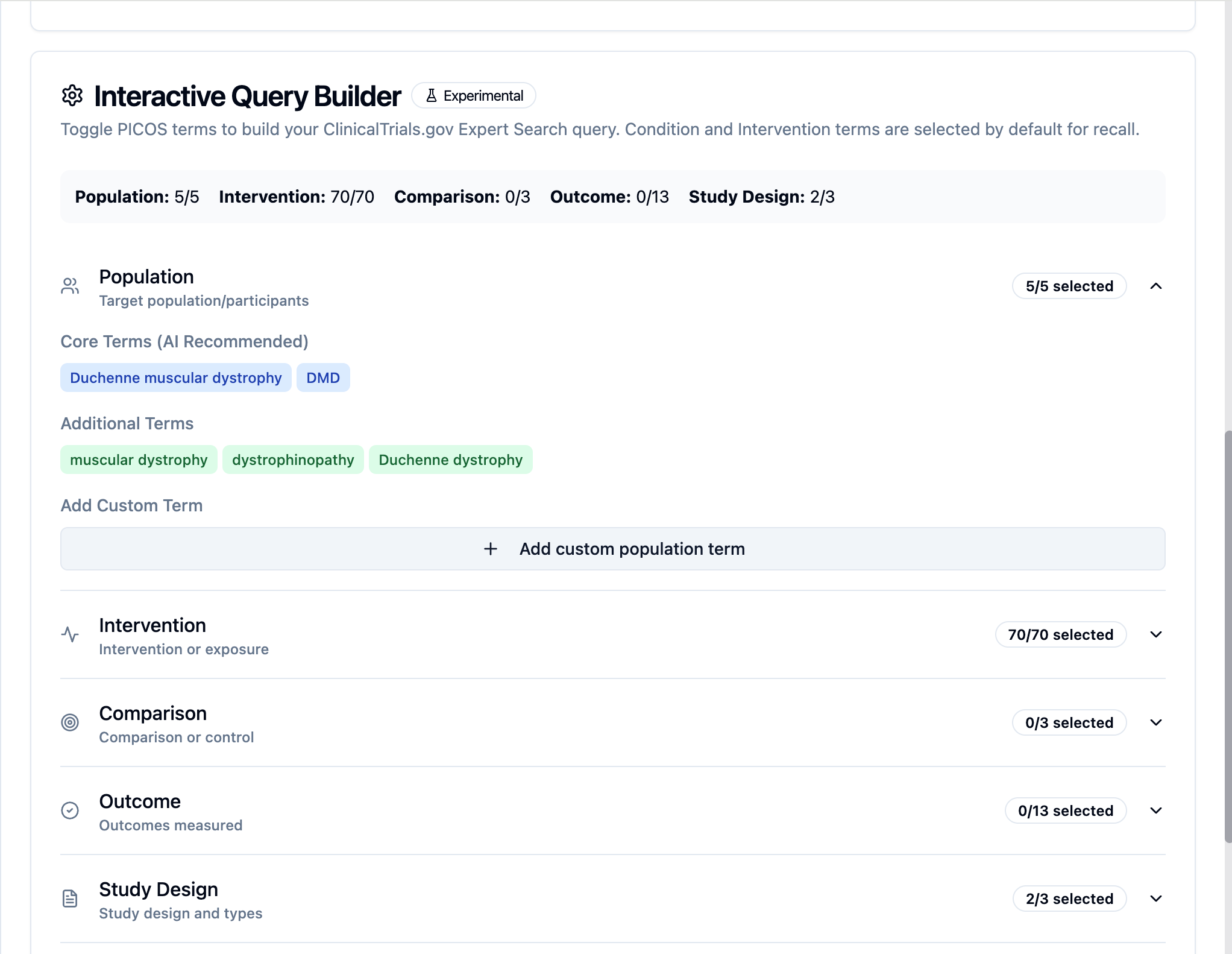
Task: Click the Population people icon
Action: click(x=70, y=286)
